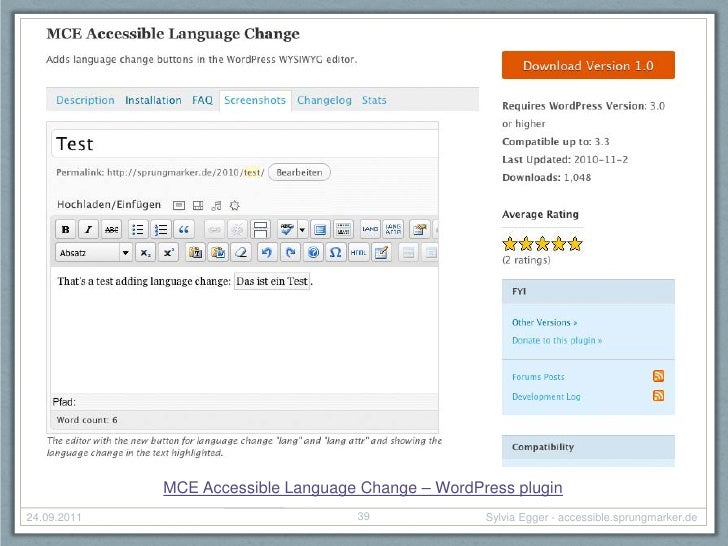This screenshot has width=728, height=546.
Task: Open the Description tab
Action: coord(85,100)
